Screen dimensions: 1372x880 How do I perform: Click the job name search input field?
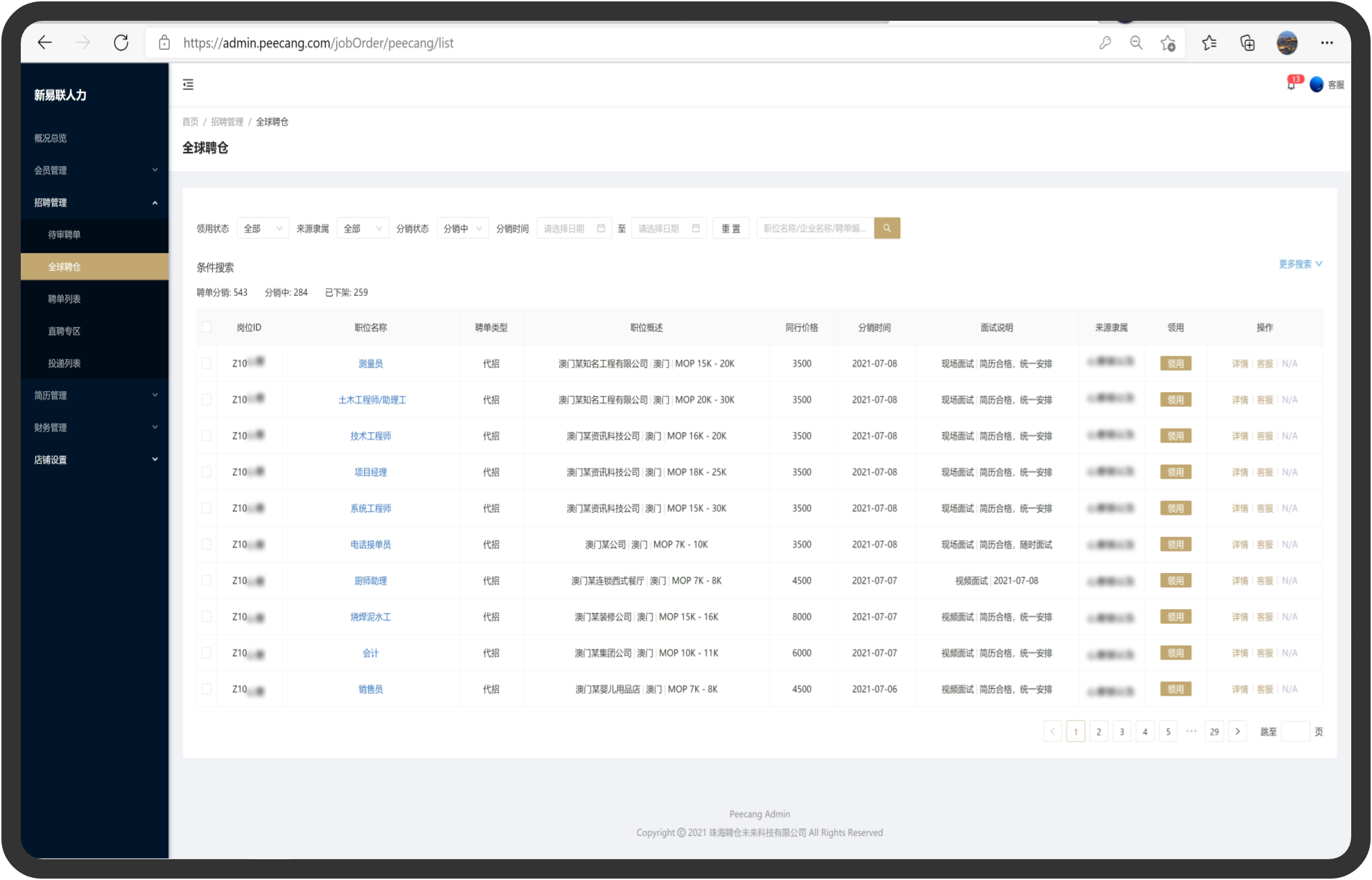pos(814,228)
